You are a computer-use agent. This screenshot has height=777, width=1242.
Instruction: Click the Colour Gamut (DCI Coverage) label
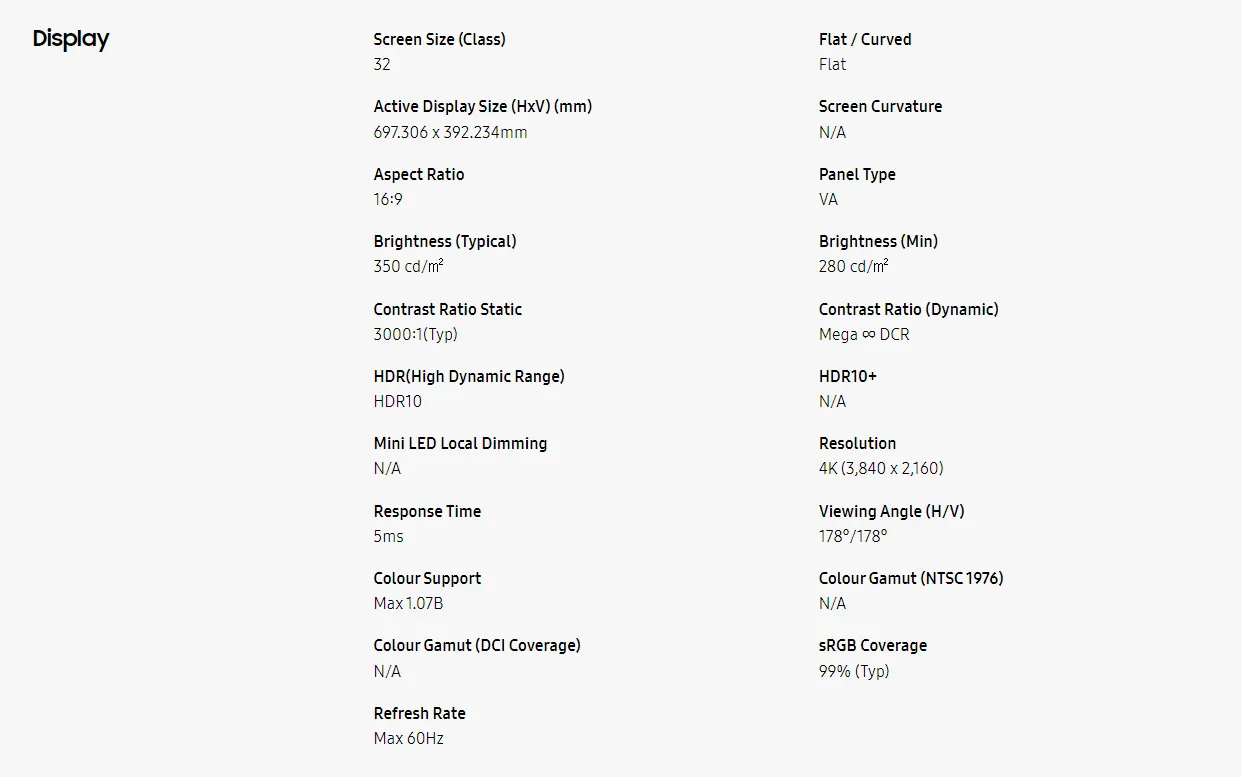(x=477, y=645)
